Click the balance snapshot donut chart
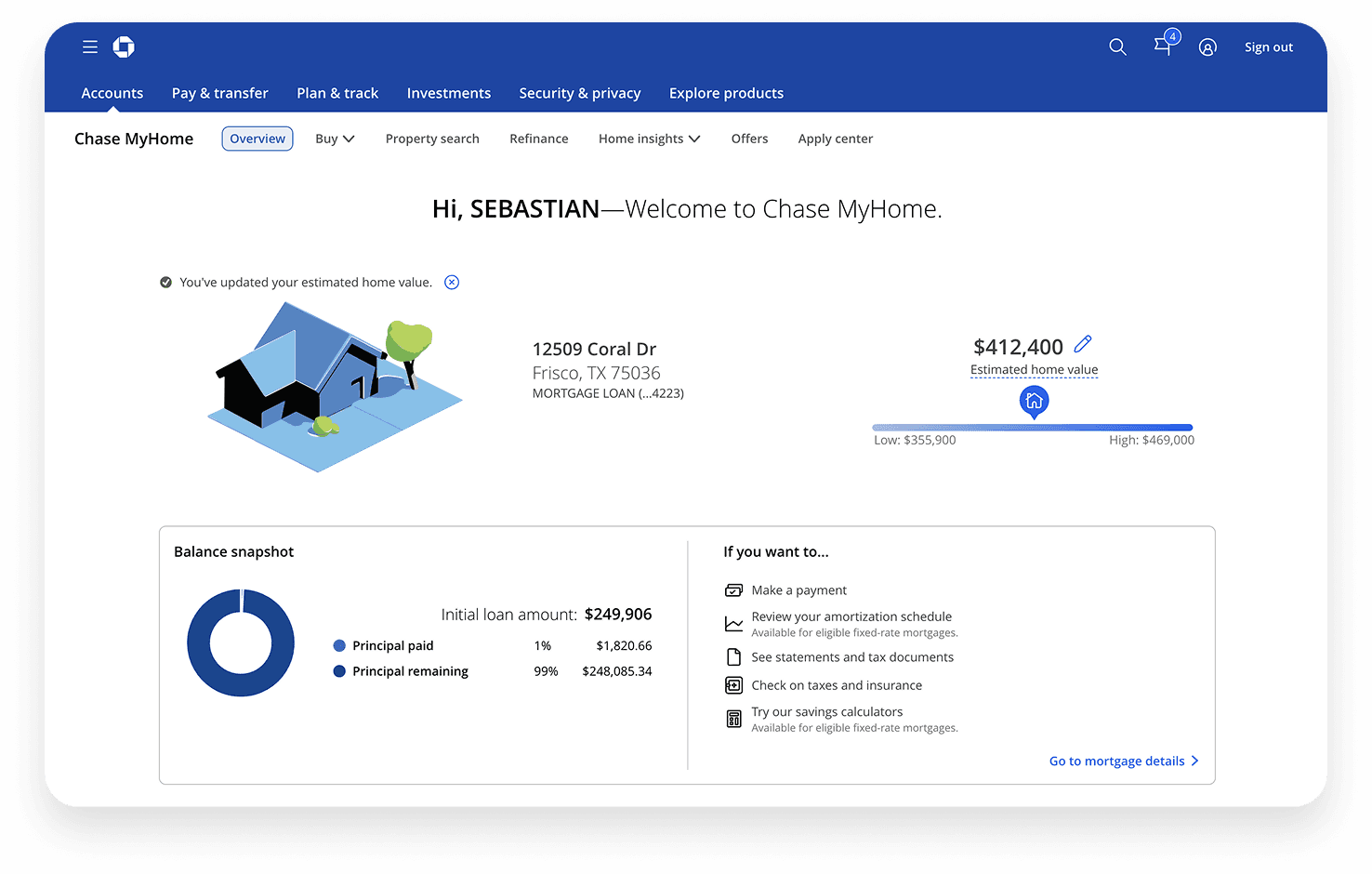1372x874 pixels. pyautogui.click(x=241, y=642)
